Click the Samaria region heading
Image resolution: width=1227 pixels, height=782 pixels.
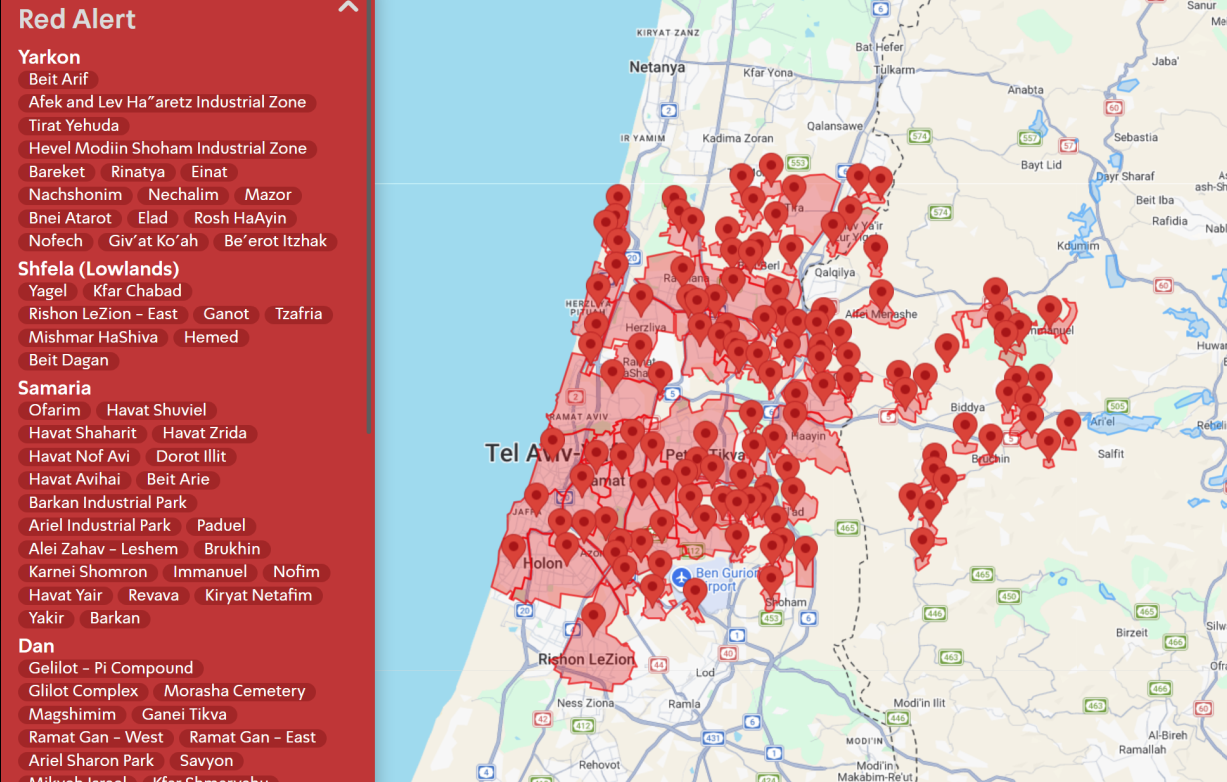tap(54, 388)
